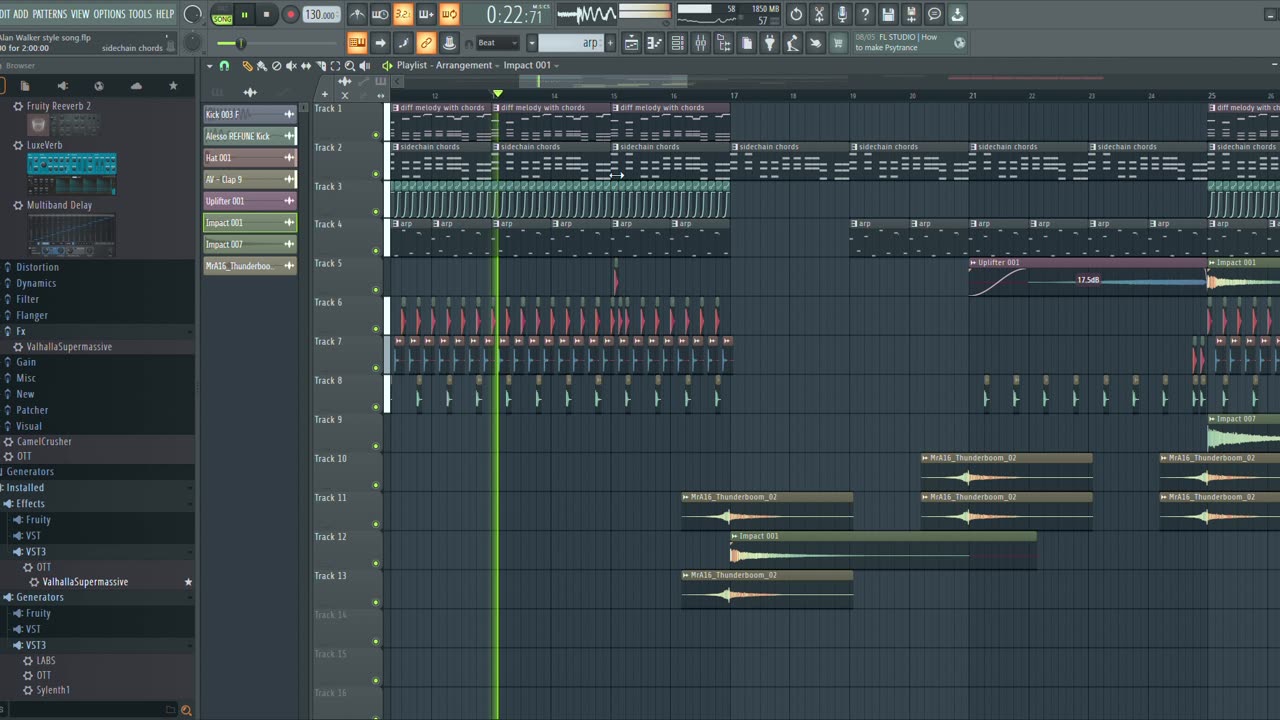
Task: Open the project picker pages icon
Action: pyautogui.click(x=747, y=43)
